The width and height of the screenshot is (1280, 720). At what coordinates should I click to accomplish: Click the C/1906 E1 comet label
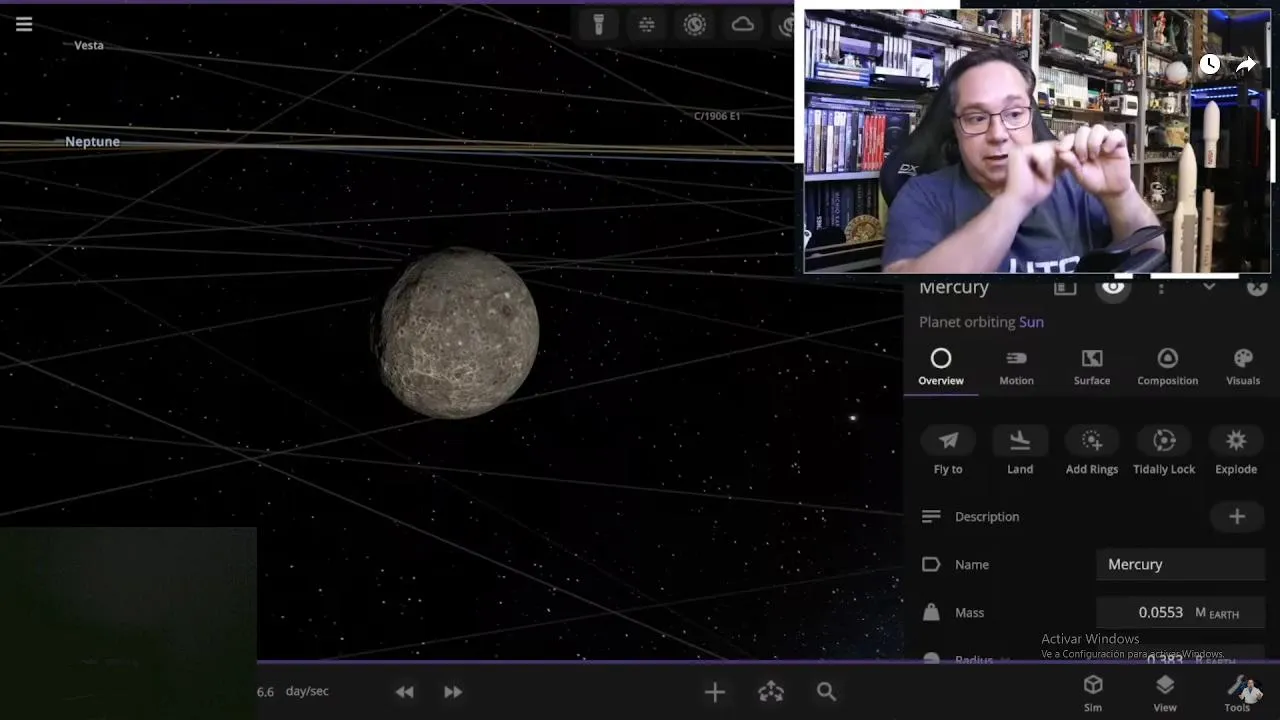tap(717, 116)
